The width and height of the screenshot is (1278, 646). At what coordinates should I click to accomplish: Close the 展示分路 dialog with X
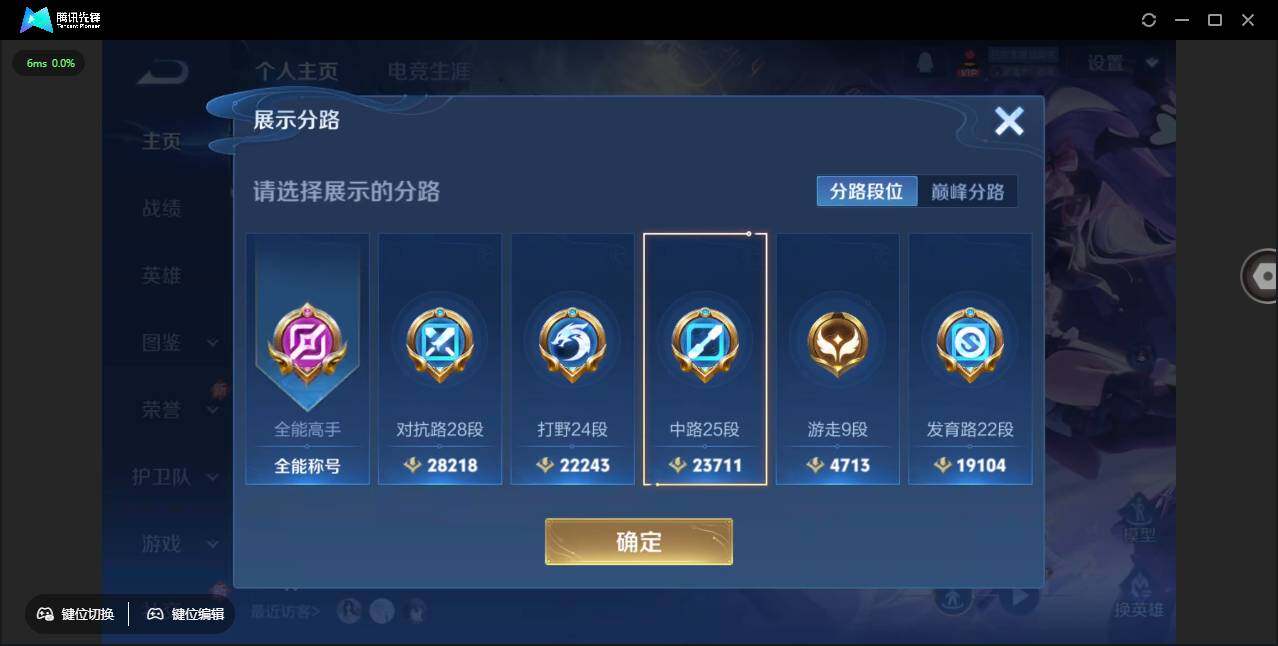coord(1009,121)
